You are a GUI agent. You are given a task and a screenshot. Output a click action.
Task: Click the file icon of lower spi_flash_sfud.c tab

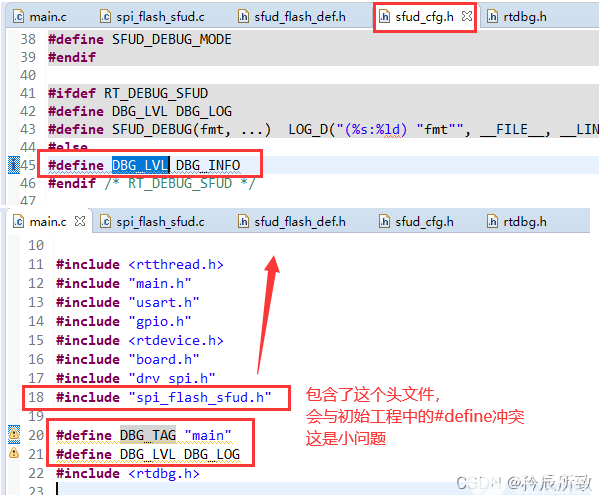[x=105, y=222]
